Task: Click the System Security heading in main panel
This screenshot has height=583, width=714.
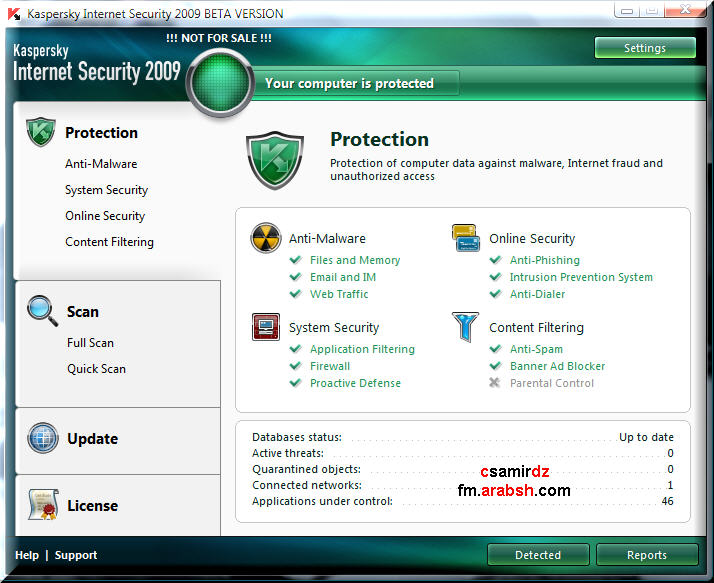Action: coord(334,327)
